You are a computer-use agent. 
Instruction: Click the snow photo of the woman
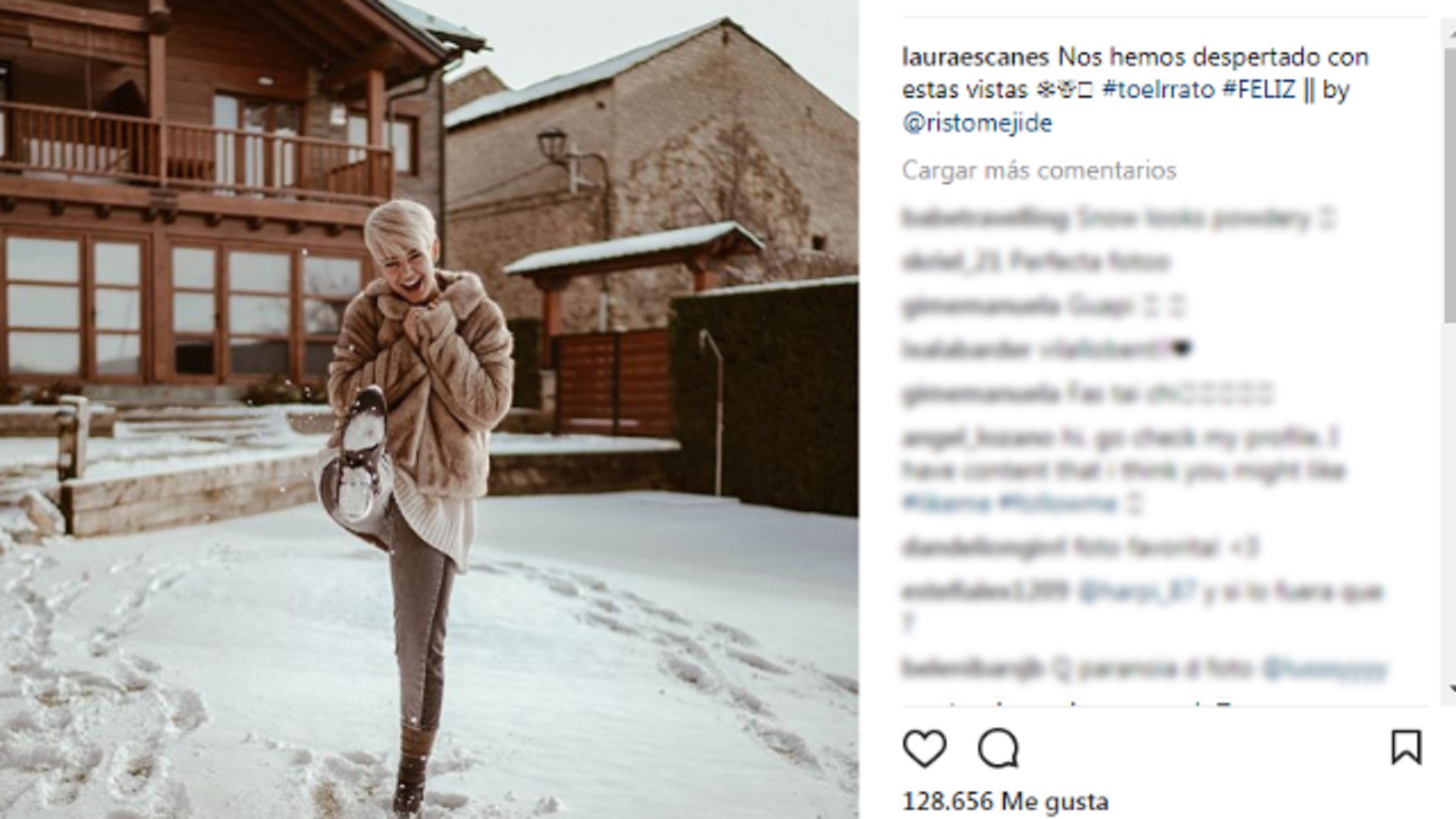tap(429, 409)
